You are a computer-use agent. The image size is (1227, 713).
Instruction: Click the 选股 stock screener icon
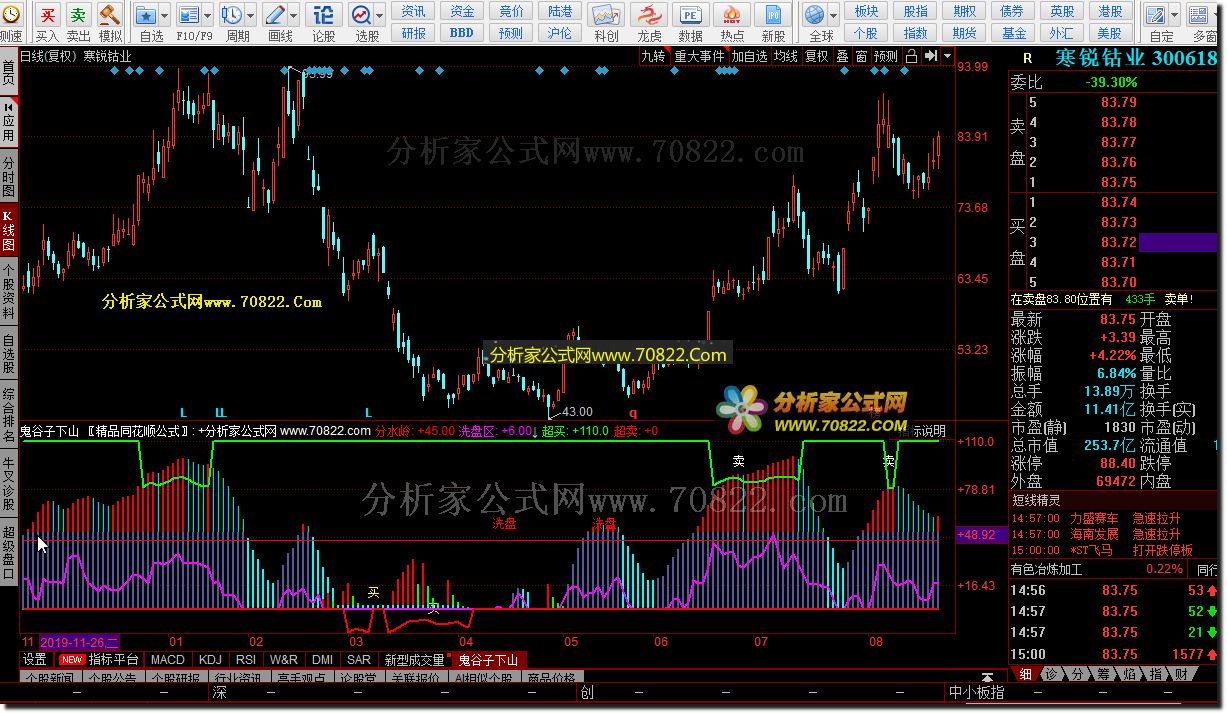click(x=361, y=16)
